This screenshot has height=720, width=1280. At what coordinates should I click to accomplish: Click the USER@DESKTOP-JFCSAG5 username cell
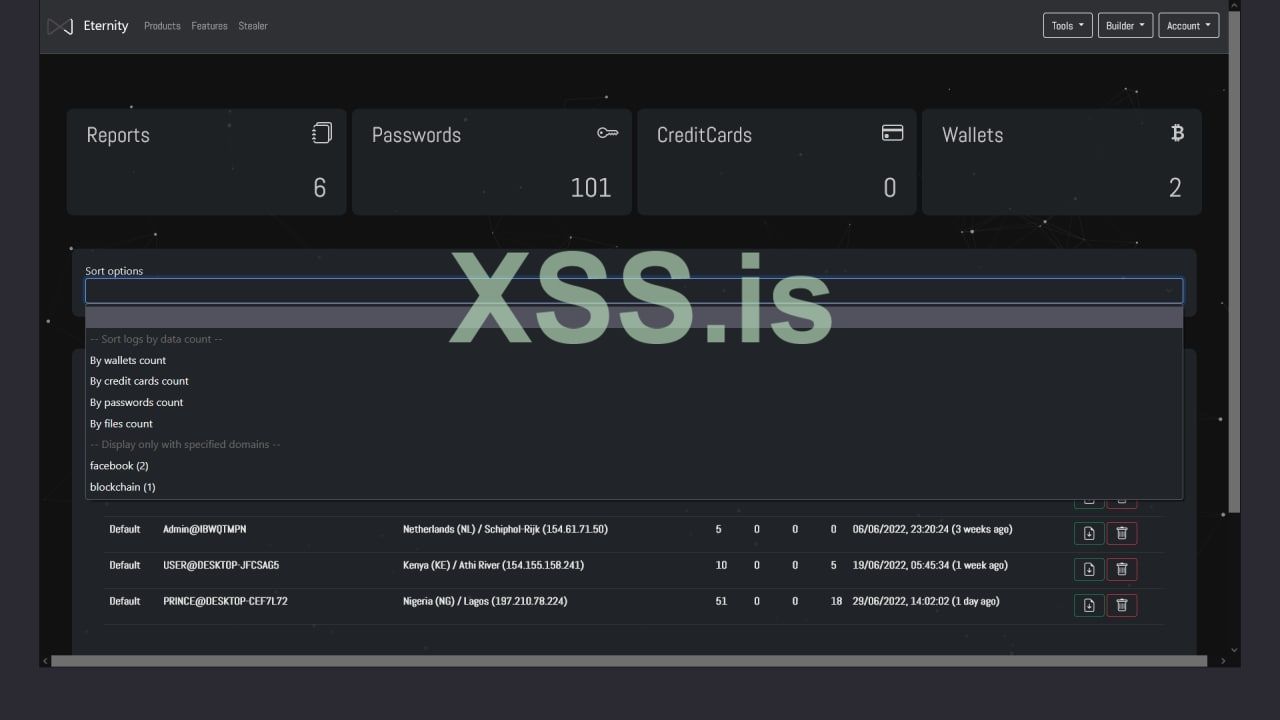click(221, 565)
